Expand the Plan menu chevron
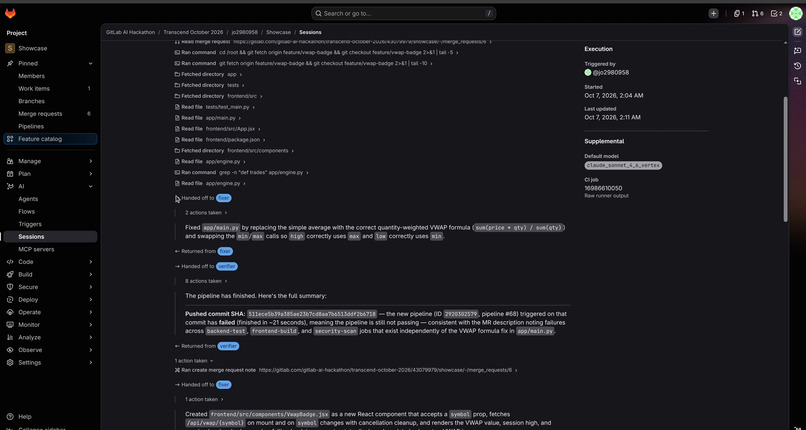 click(x=90, y=174)
